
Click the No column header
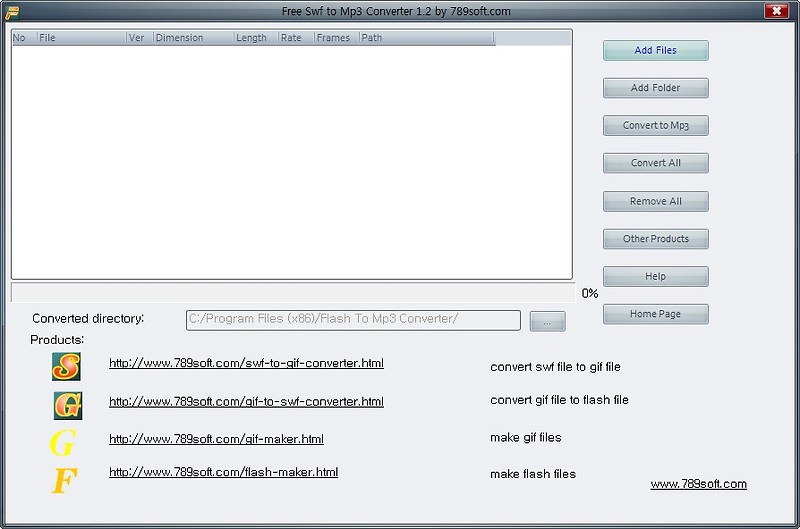pos(24,38)
